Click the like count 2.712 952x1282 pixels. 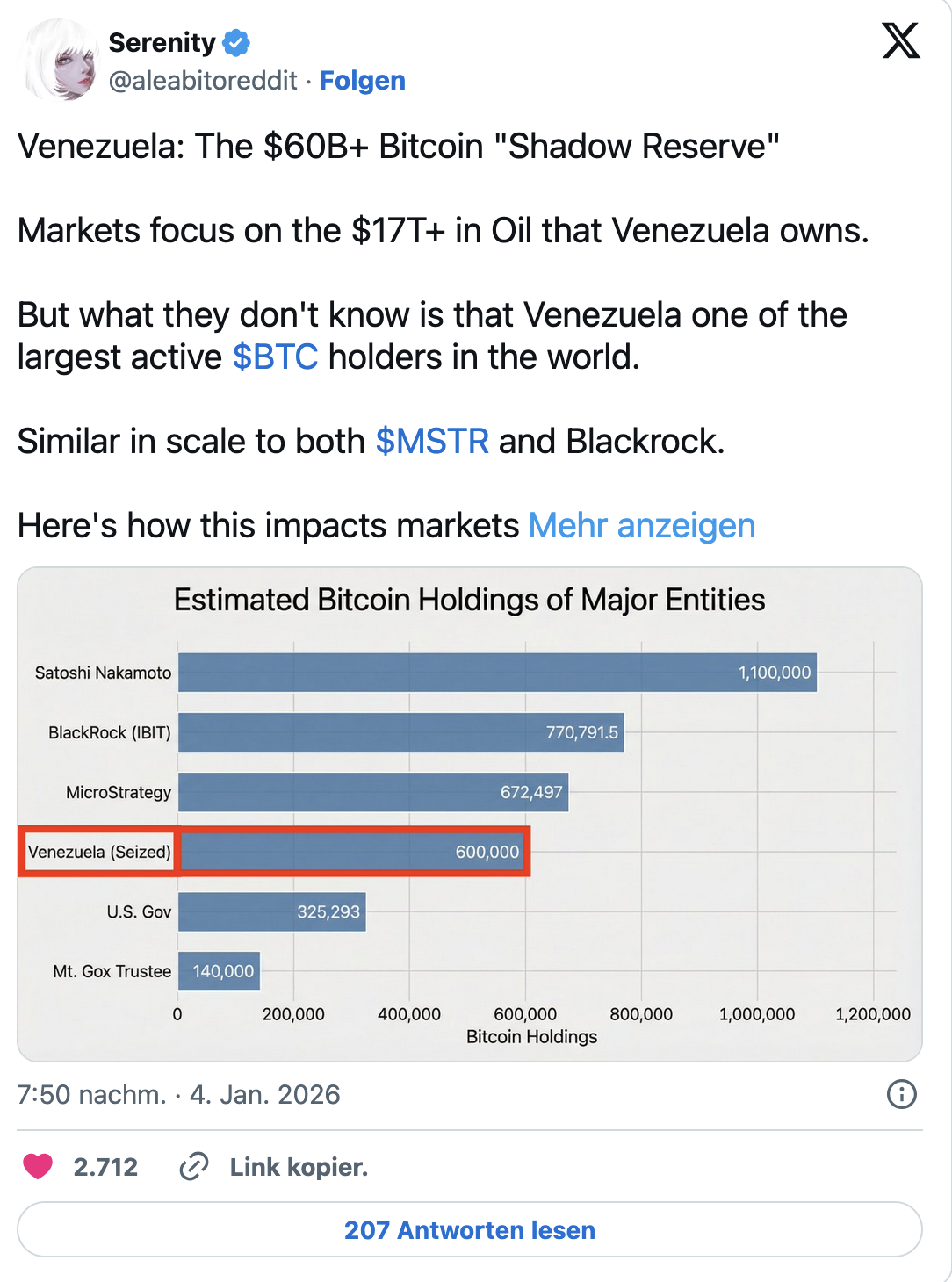point(105,1167)
